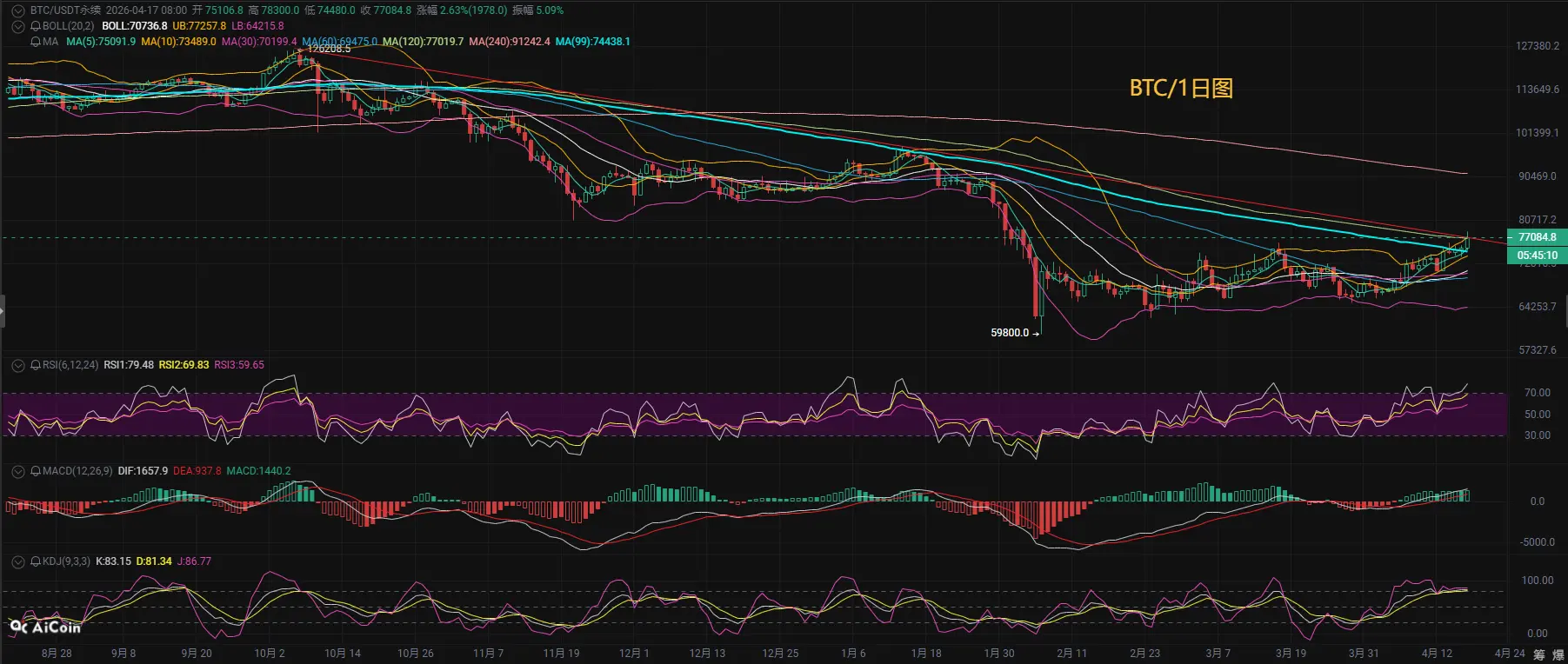Open MA indicator settings label

click(x=50, y=42)
